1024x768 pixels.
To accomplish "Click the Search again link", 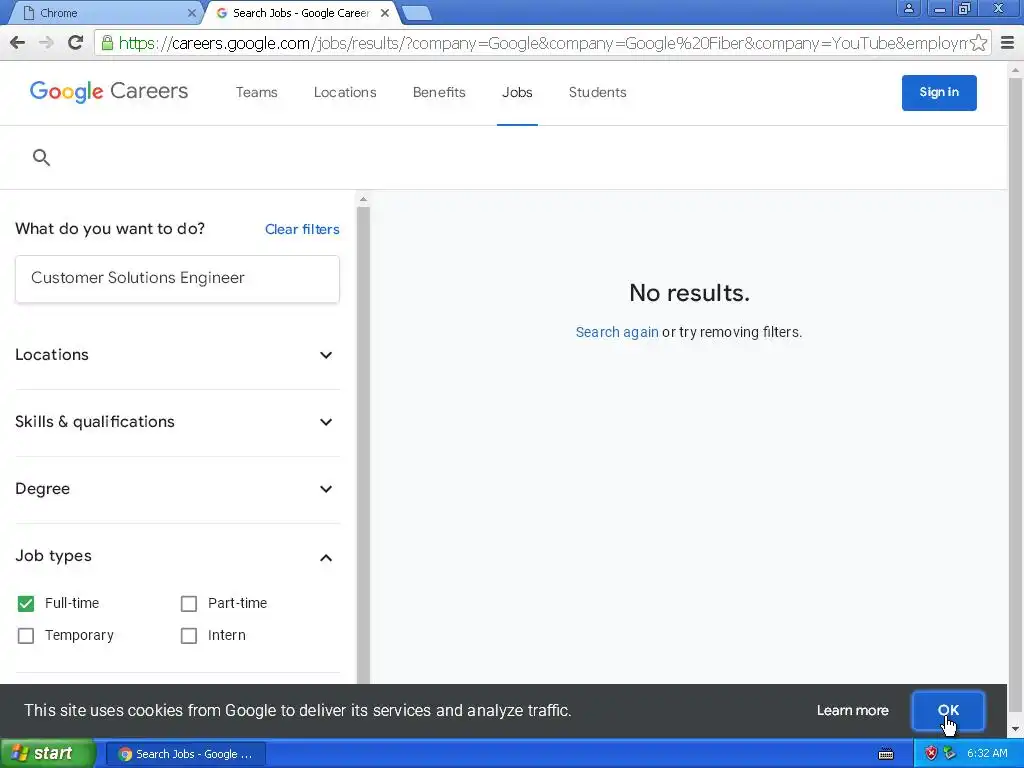I will click(616, 332).
